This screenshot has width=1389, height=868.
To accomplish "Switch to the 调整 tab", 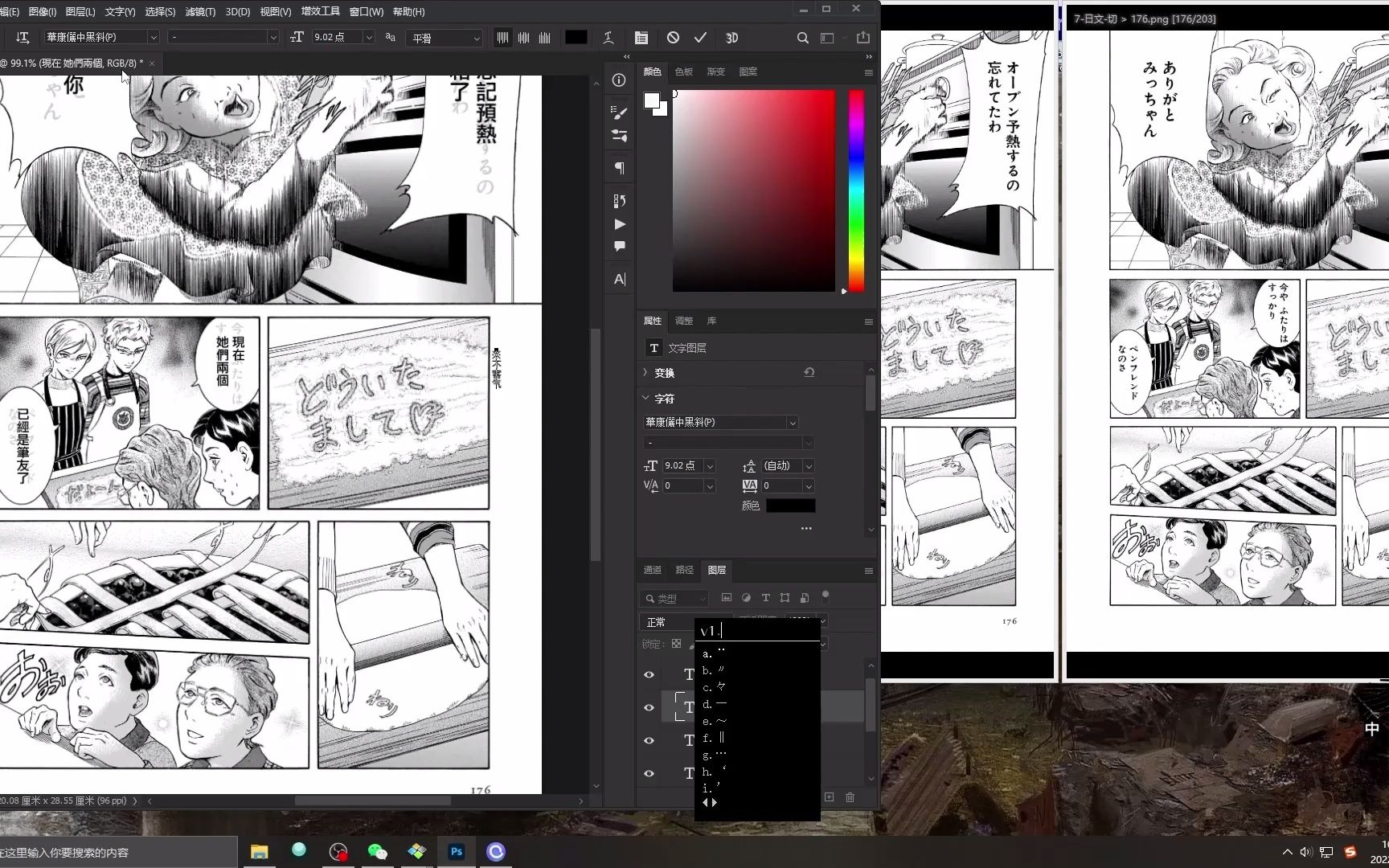I will click(684, 321).
